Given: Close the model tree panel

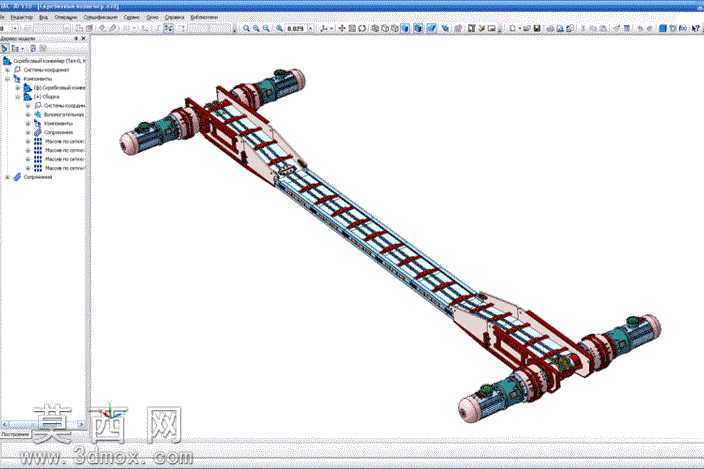Looking at the screenshot, I should 84,39.
